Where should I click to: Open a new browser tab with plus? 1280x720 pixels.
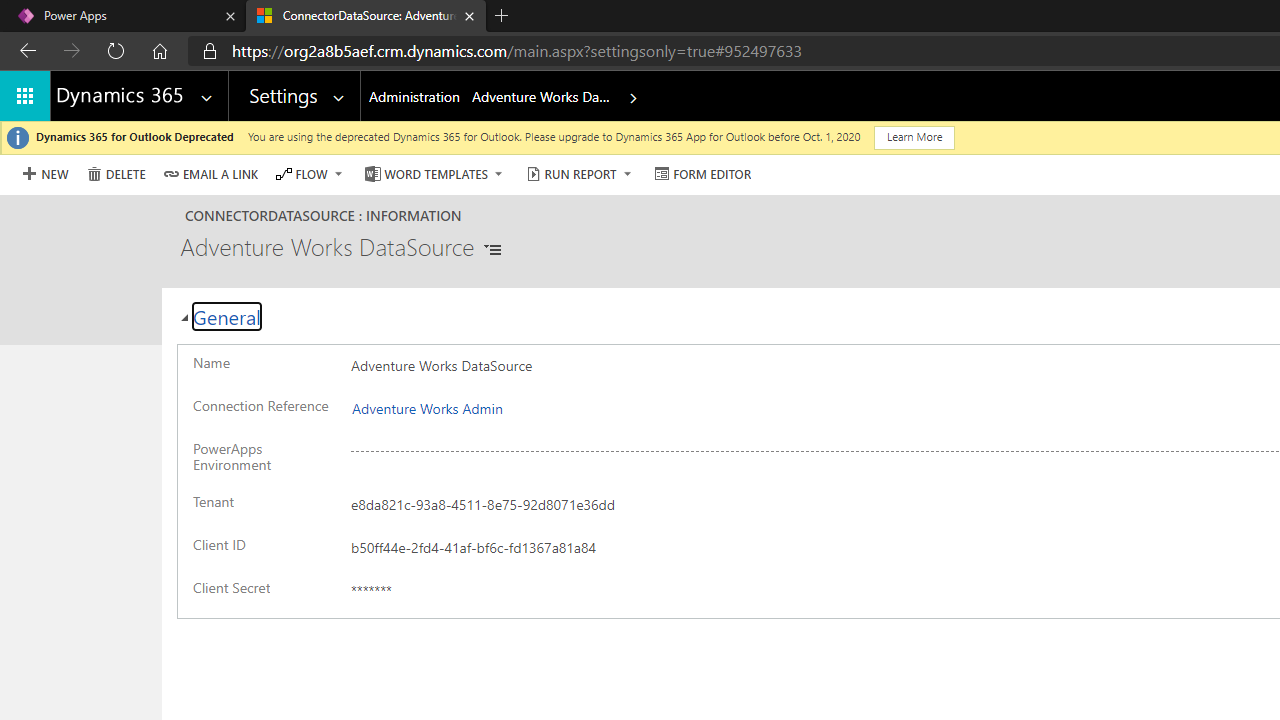click(x=501, y=16)
